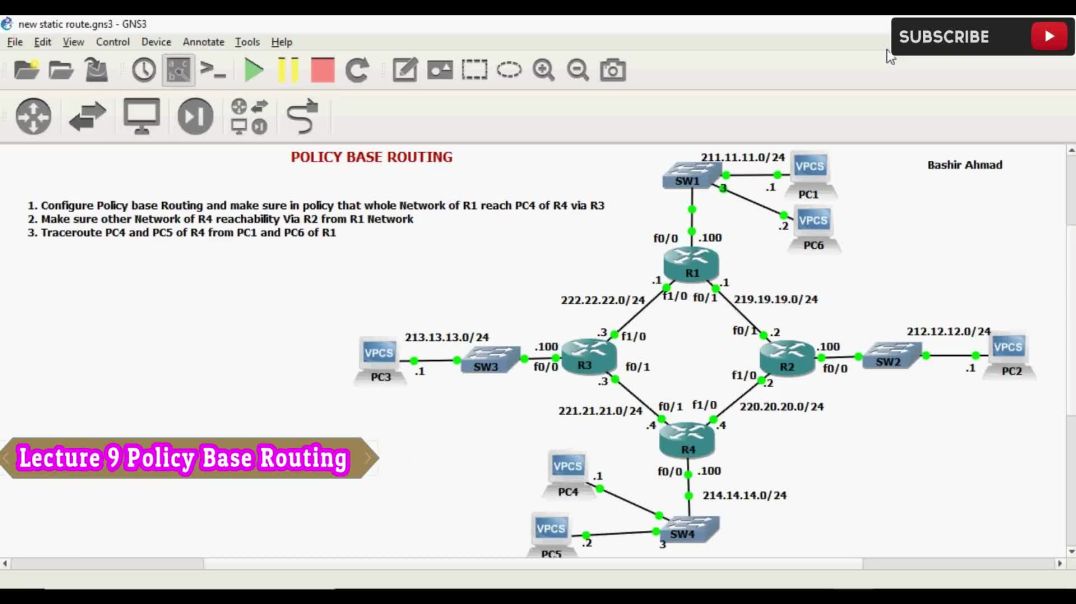Open the File menu
The image size is (1076, 604).
pos(14,42)
